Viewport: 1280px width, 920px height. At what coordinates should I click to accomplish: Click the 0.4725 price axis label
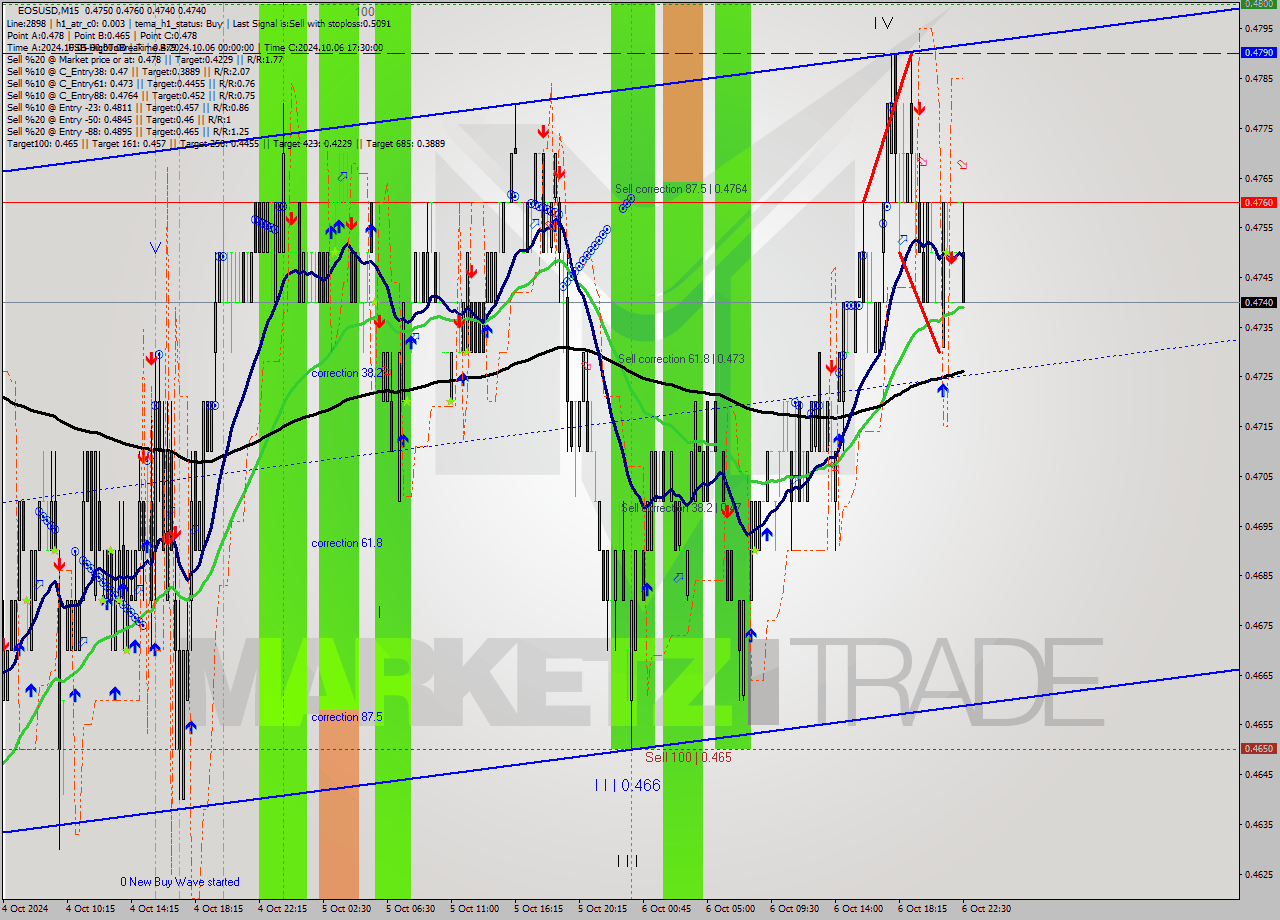pos(1258,377)
